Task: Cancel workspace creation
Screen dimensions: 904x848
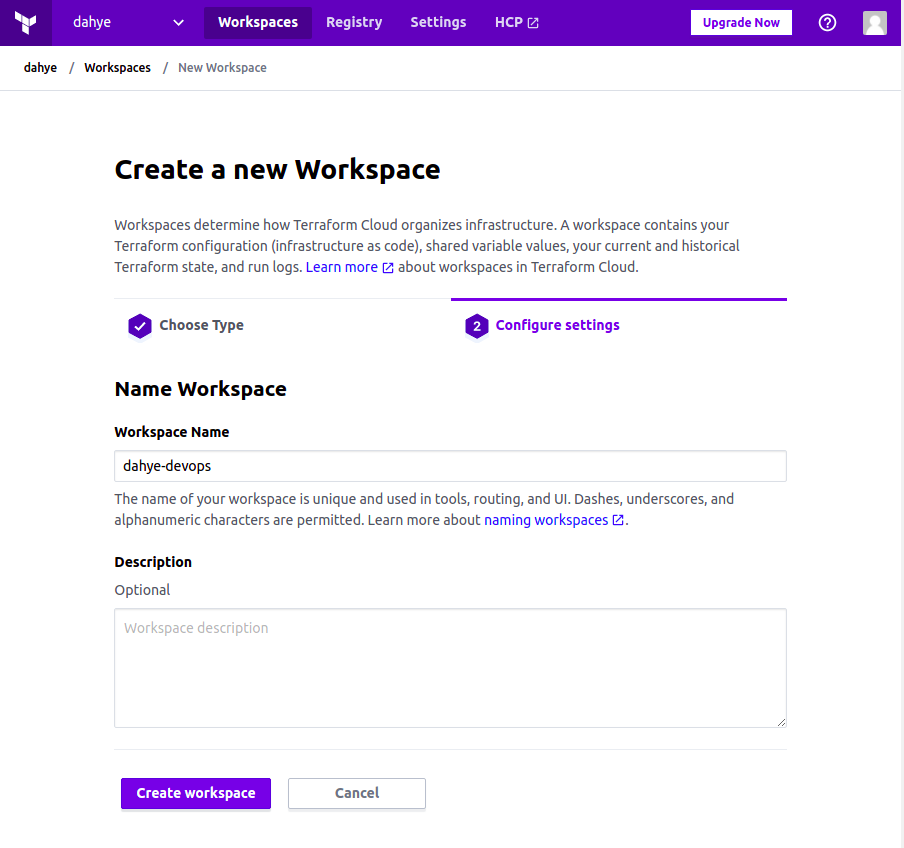Action: 357,793
